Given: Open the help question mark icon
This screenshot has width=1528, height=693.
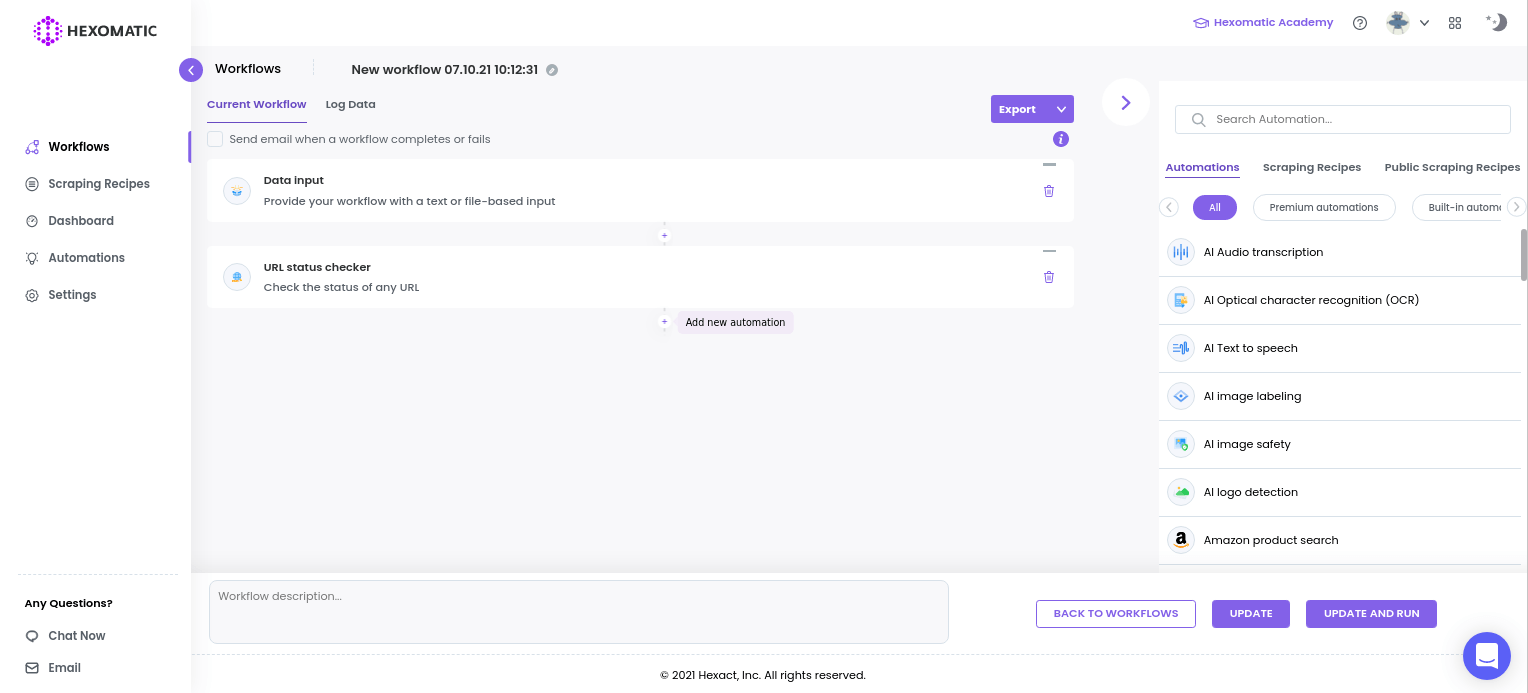Looking at the screenshot, I should (1359, 23).
